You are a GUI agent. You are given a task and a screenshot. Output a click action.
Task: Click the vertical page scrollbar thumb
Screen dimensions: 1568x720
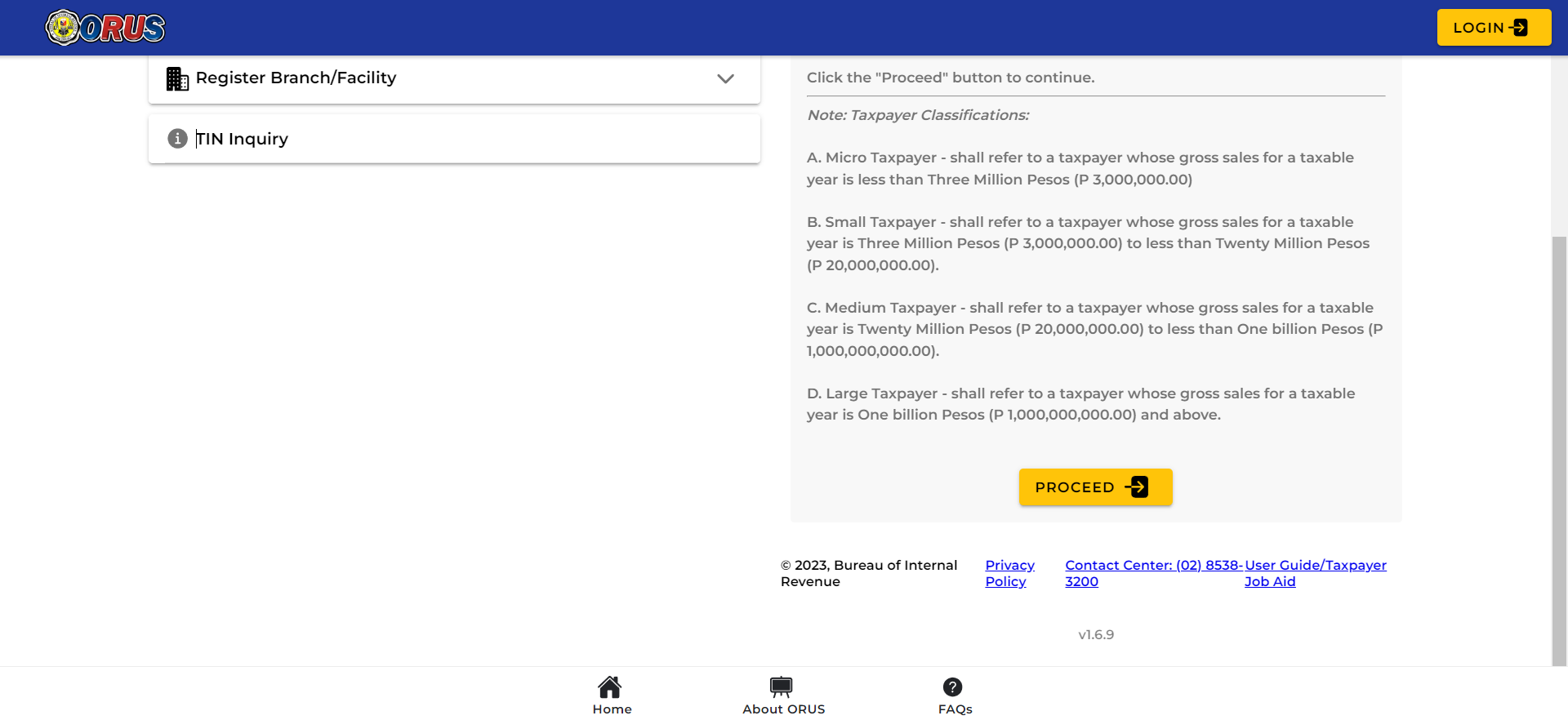1559,449
